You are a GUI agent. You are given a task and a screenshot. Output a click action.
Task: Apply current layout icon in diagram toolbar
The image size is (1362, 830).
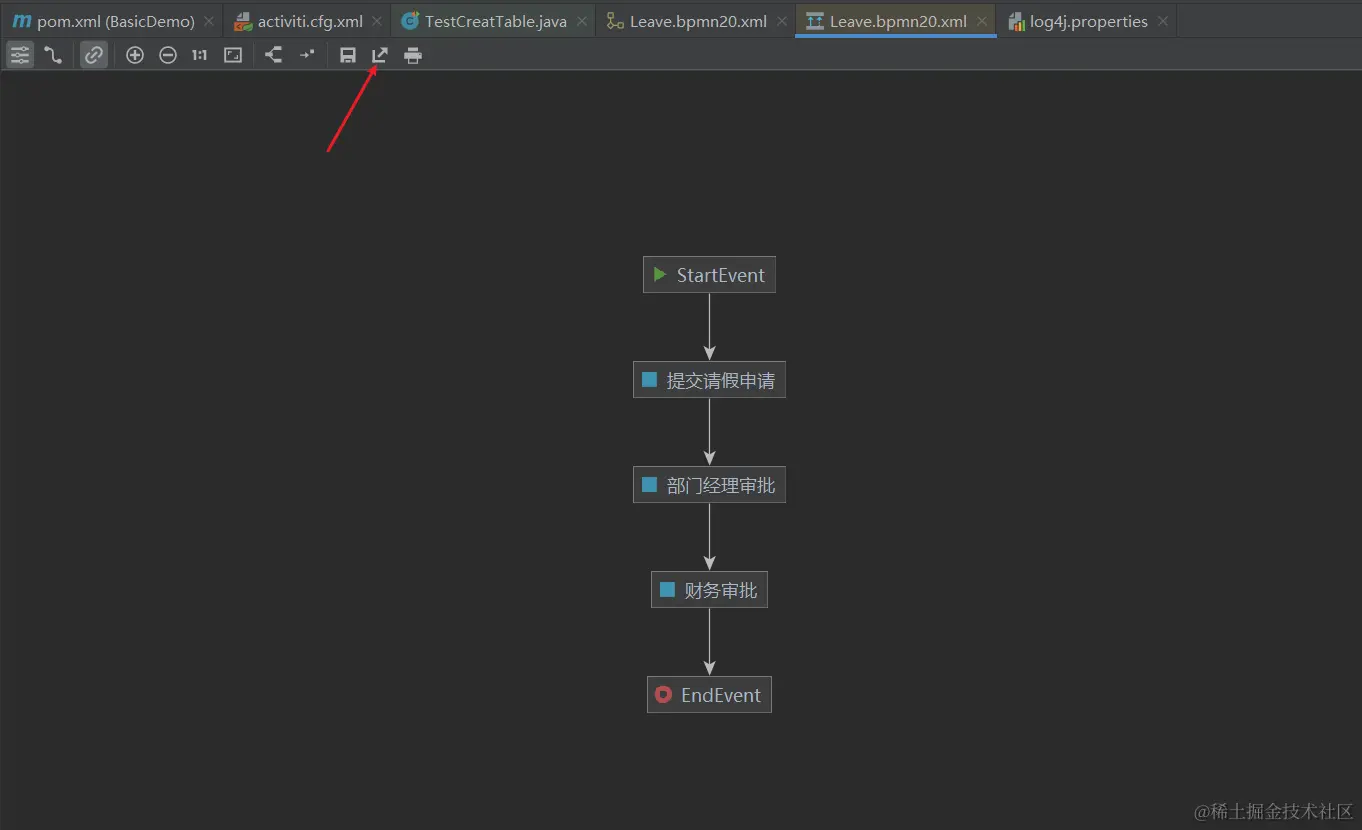(x=273, y=55)
